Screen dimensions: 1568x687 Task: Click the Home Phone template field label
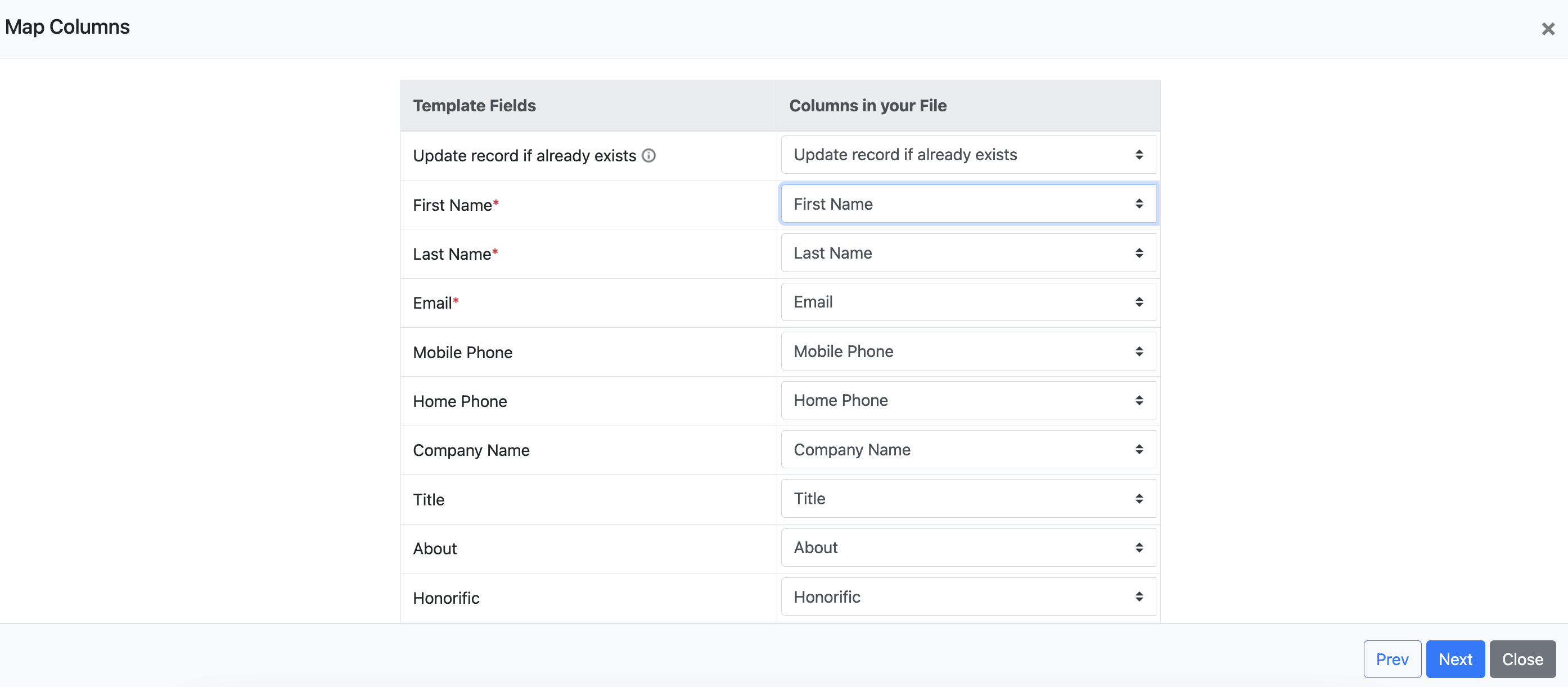tap(459, 401)
